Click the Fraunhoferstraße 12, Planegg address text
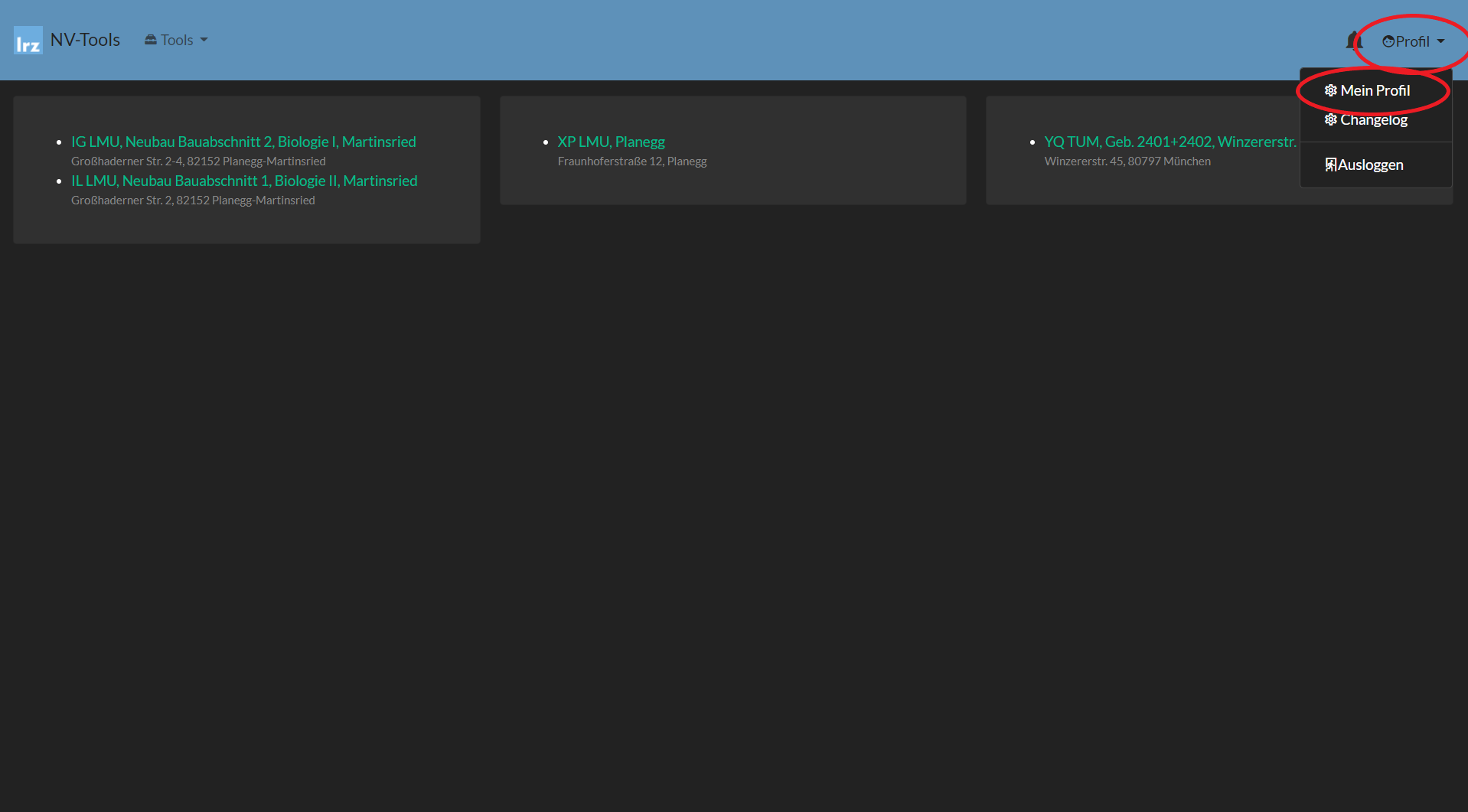1468x812 pixels. point(632,161)
